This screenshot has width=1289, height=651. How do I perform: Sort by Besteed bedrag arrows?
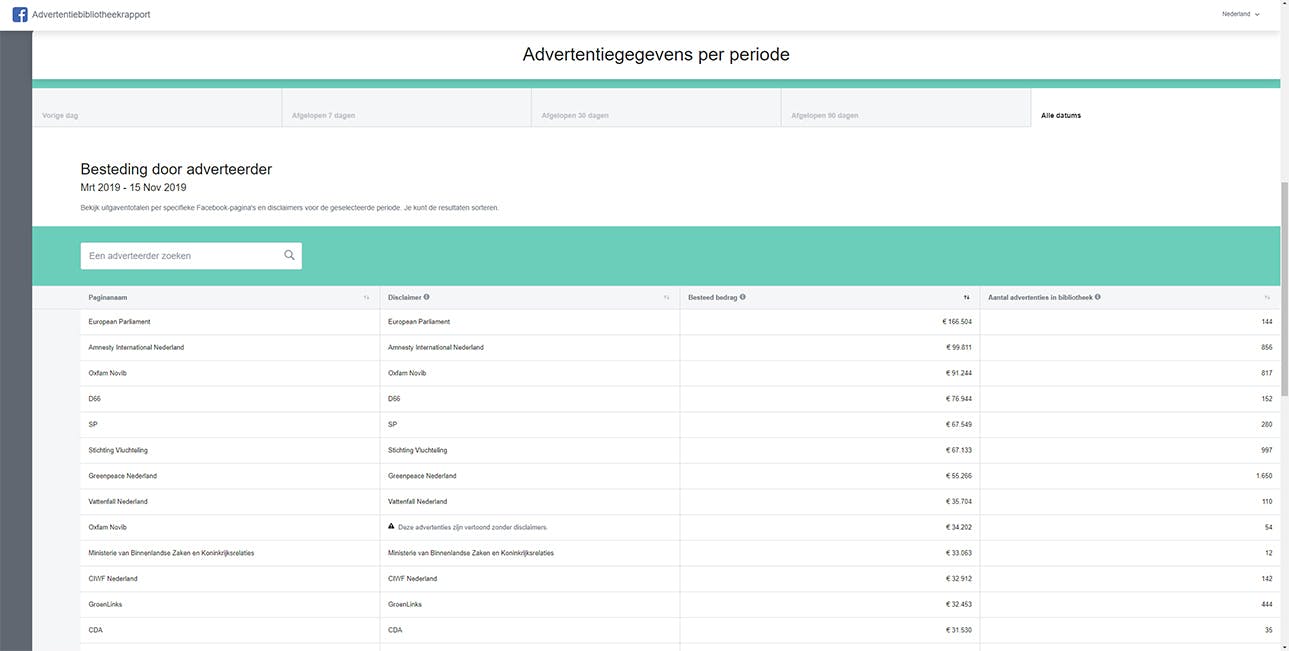(x=966, y=297)
